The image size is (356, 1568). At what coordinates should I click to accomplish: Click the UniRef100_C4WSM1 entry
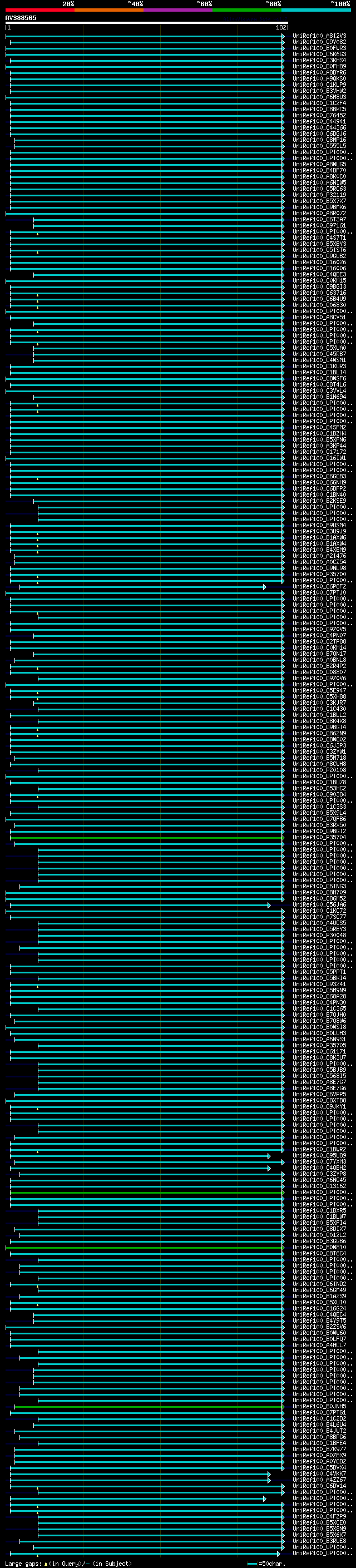coord(319,360)
